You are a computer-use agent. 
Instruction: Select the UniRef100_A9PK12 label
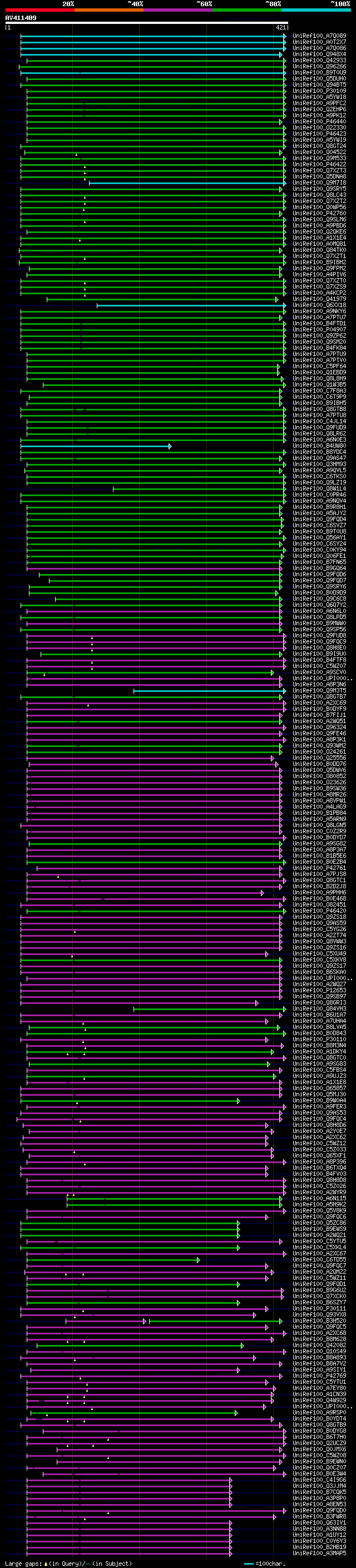click(319, 115)
